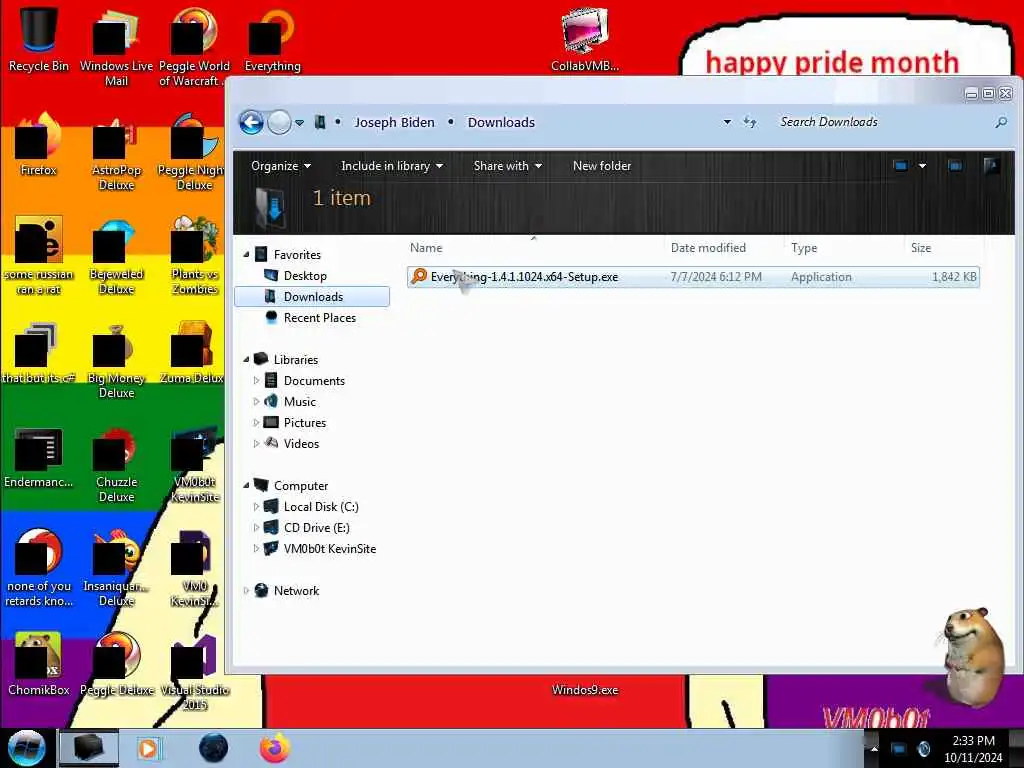Create a New folder from toolbar
Screen dimensions: 1024x768
601,166
